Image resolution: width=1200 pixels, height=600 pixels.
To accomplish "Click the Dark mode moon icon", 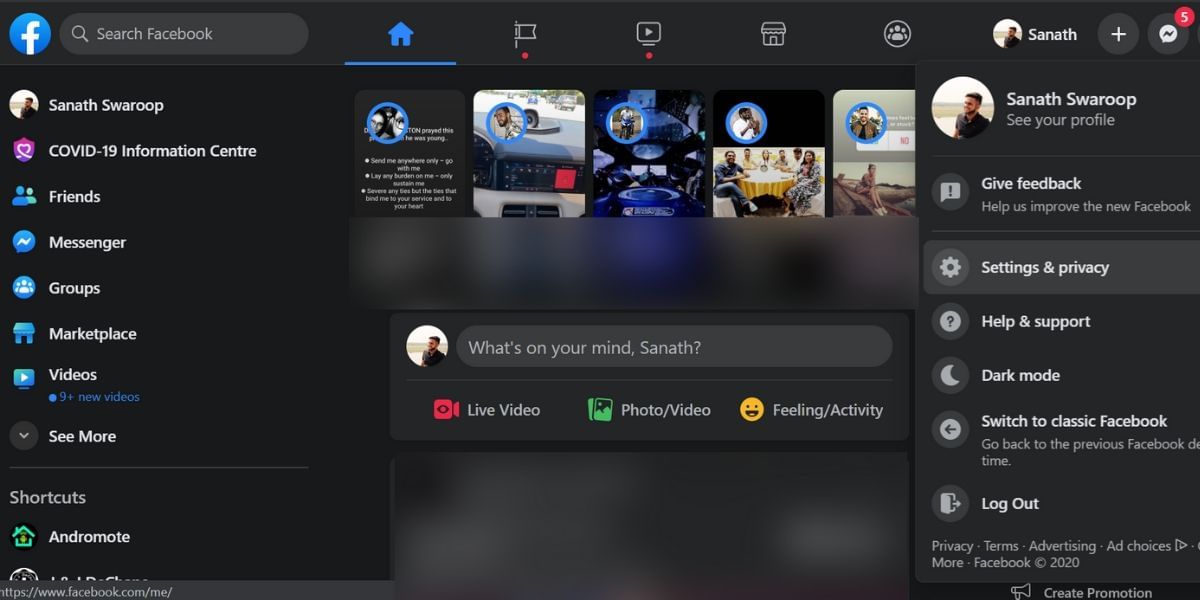I will coord(950,375).
